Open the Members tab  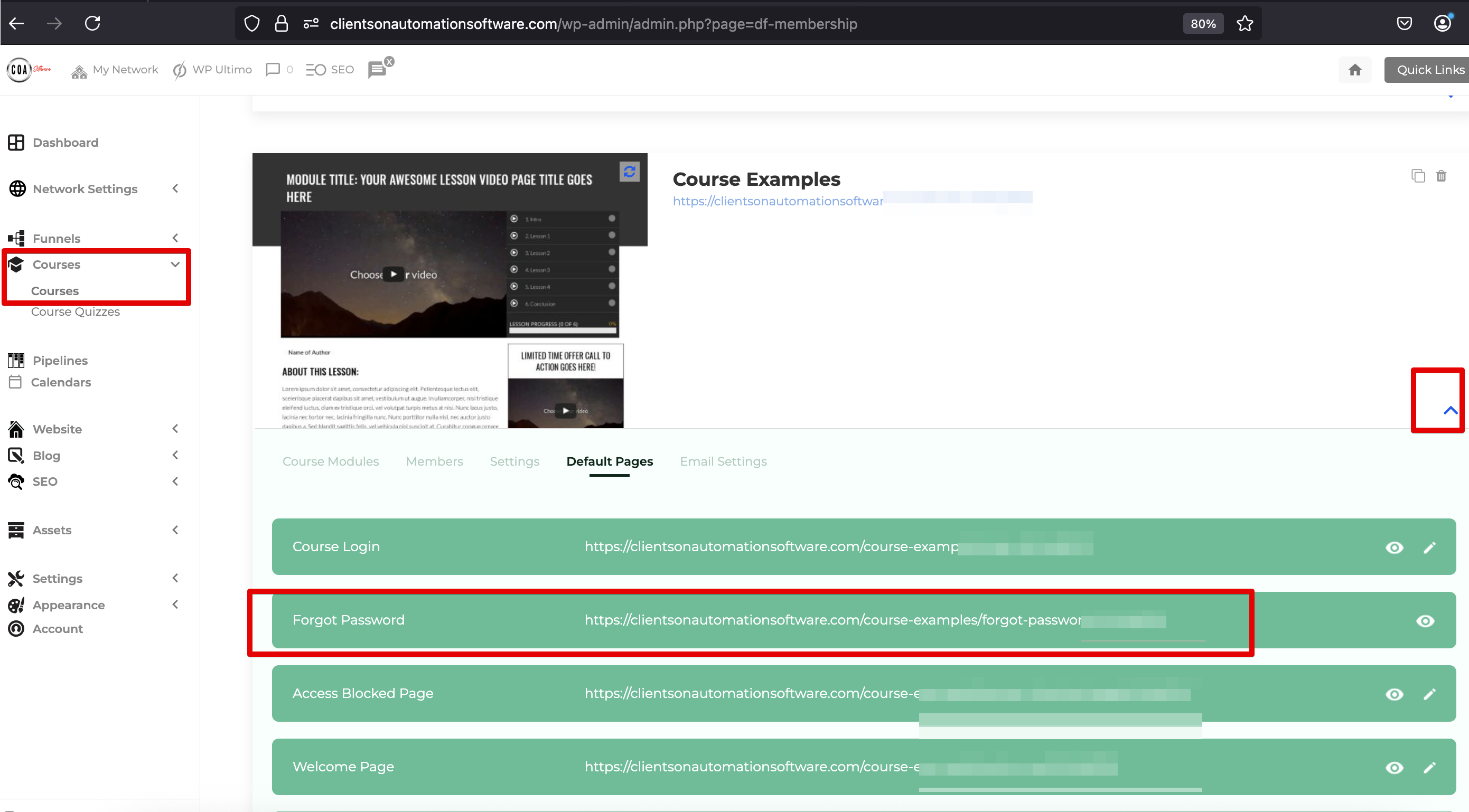point(434,461)
